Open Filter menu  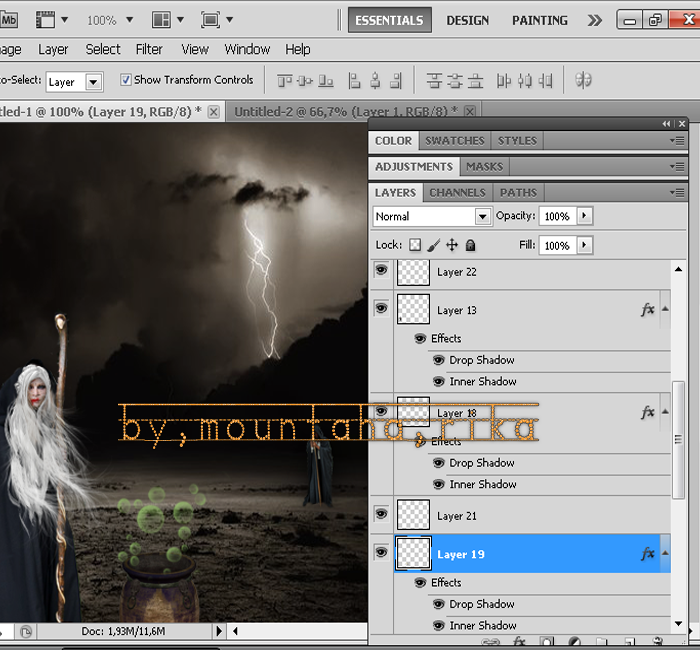[149, 49]
